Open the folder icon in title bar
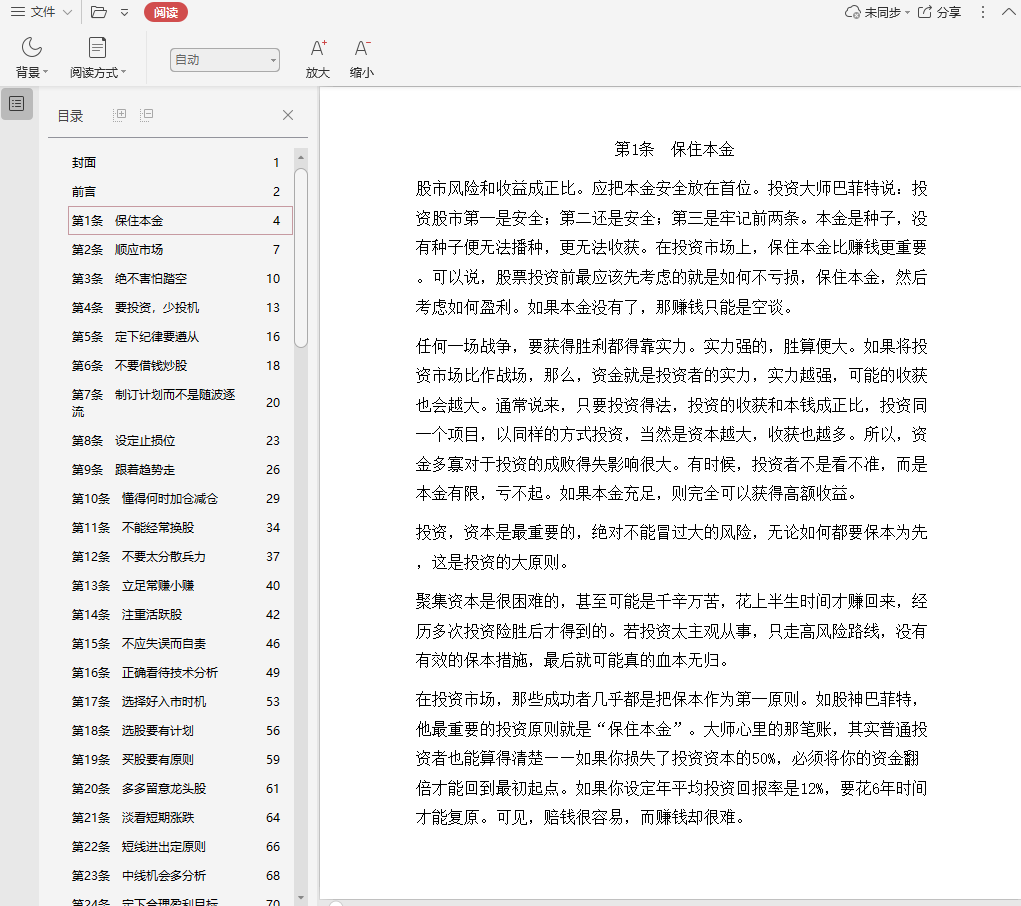The height and width of the screenshot is (906, 1021). click(x=98, y=12)
